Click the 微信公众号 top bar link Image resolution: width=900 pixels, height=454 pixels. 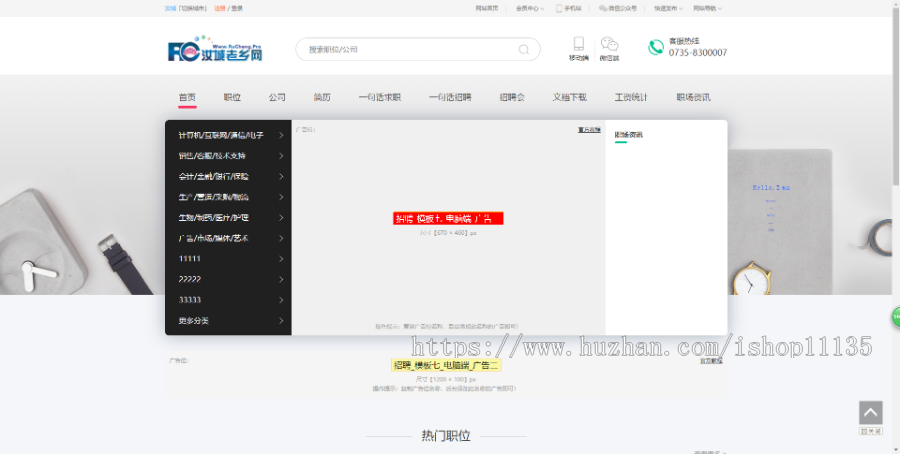(x=618, y=9)
